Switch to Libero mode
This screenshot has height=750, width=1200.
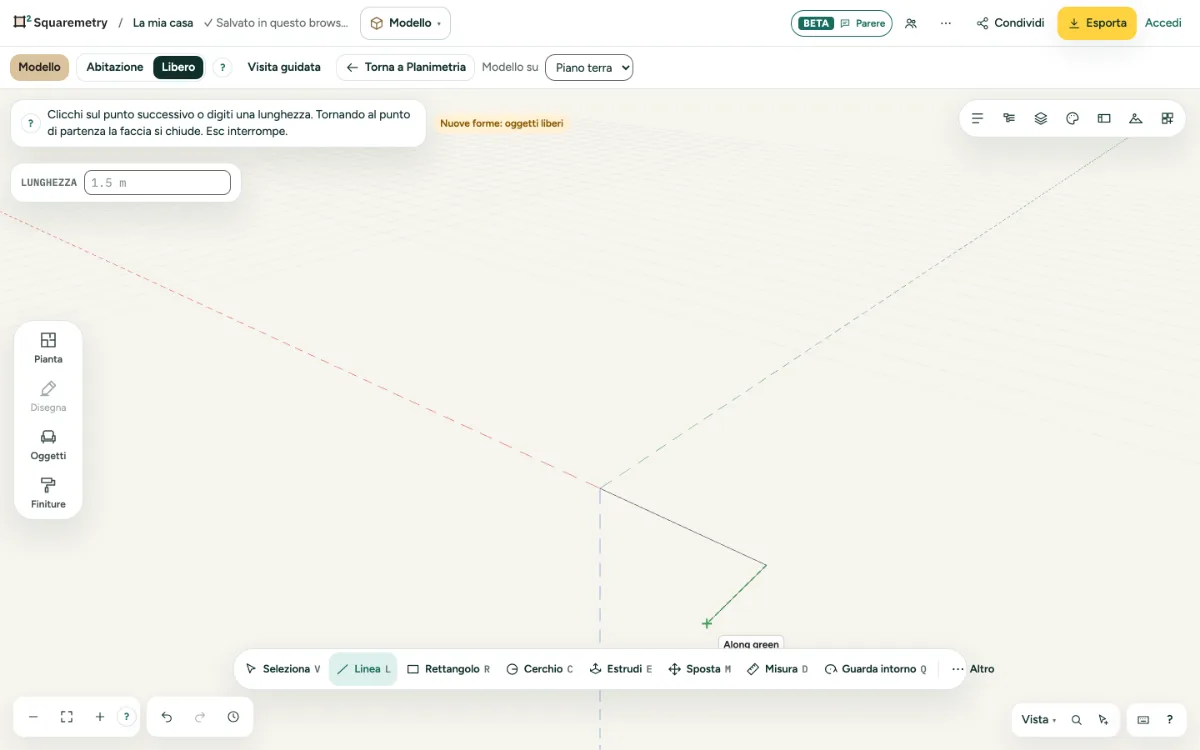click(179, 67)
